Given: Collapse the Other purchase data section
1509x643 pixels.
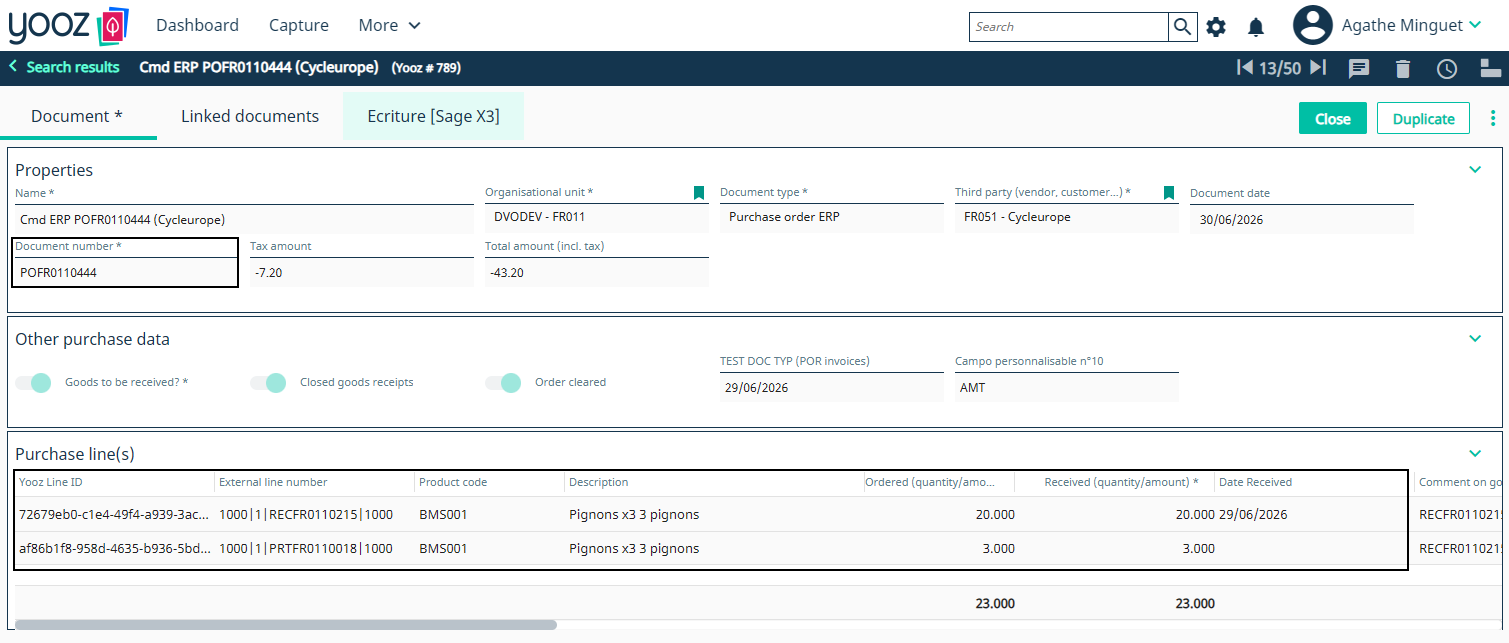Looking at the screenshot, I should [x=1475, y=338].
